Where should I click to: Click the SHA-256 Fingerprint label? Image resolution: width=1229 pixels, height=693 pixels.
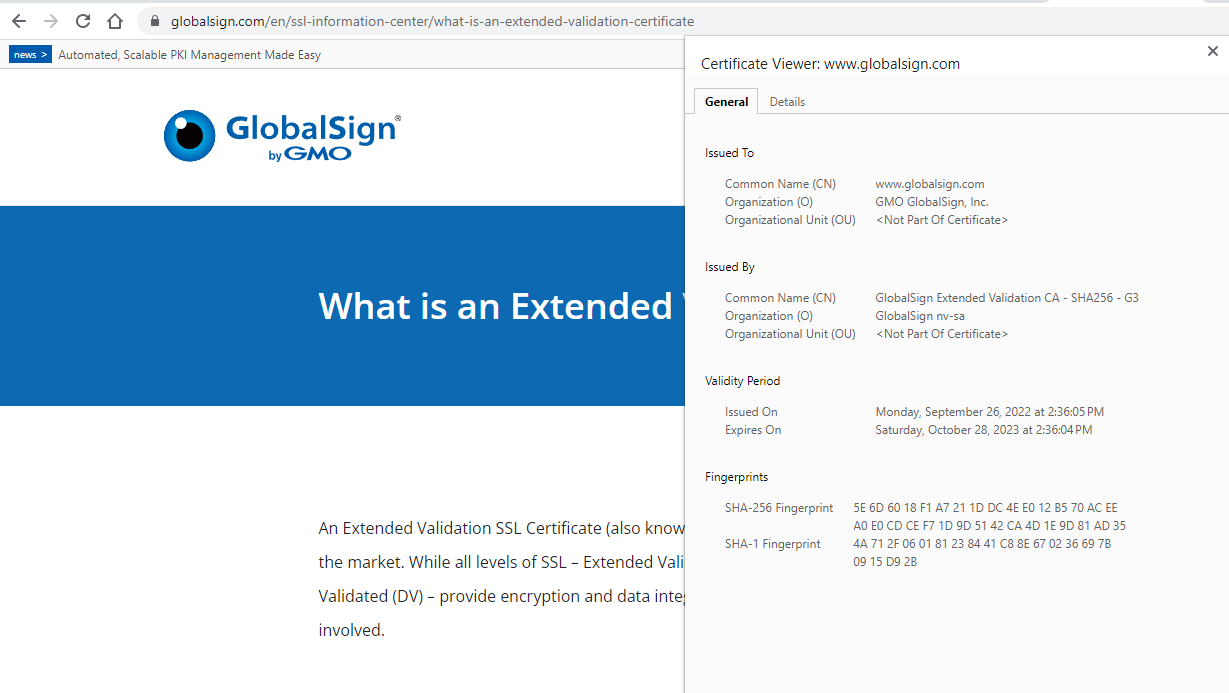click(x=779, y=508)
